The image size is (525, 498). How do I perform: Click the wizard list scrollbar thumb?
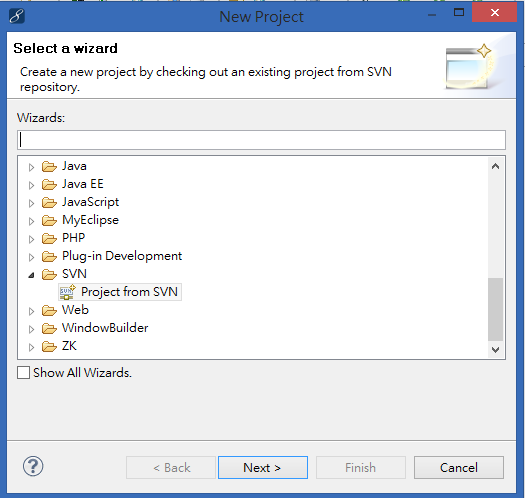[496, 309]
